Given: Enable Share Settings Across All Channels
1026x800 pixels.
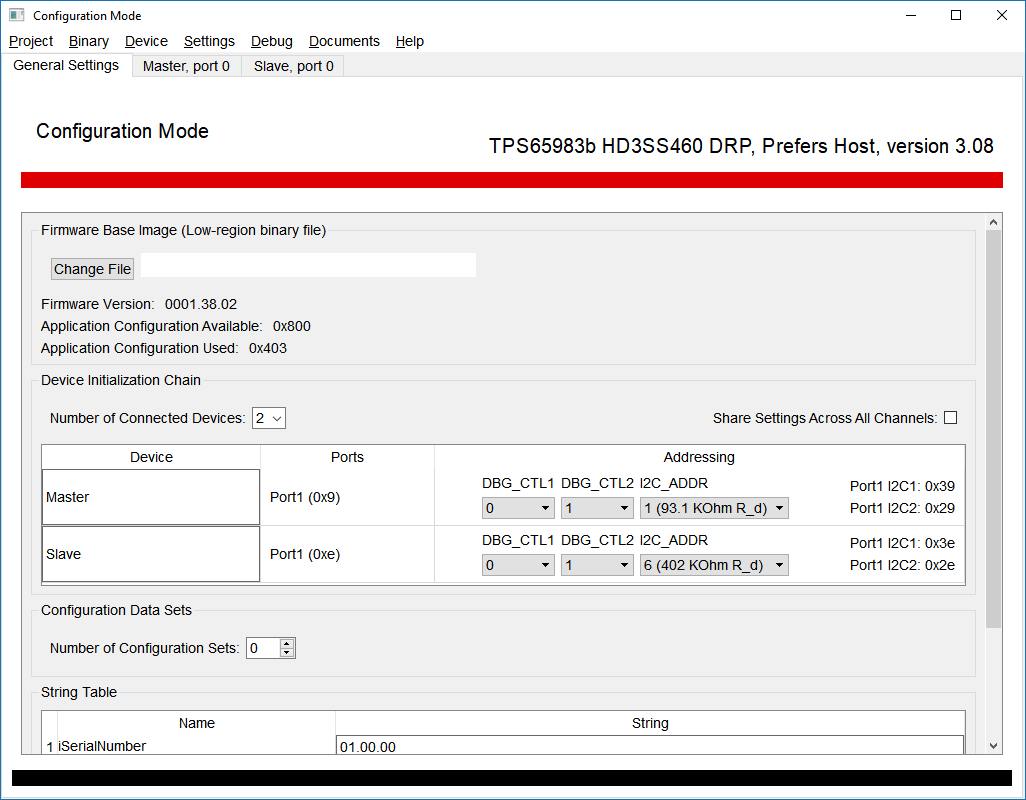Looking at the screenshot, I should click(x=951, y=417).
